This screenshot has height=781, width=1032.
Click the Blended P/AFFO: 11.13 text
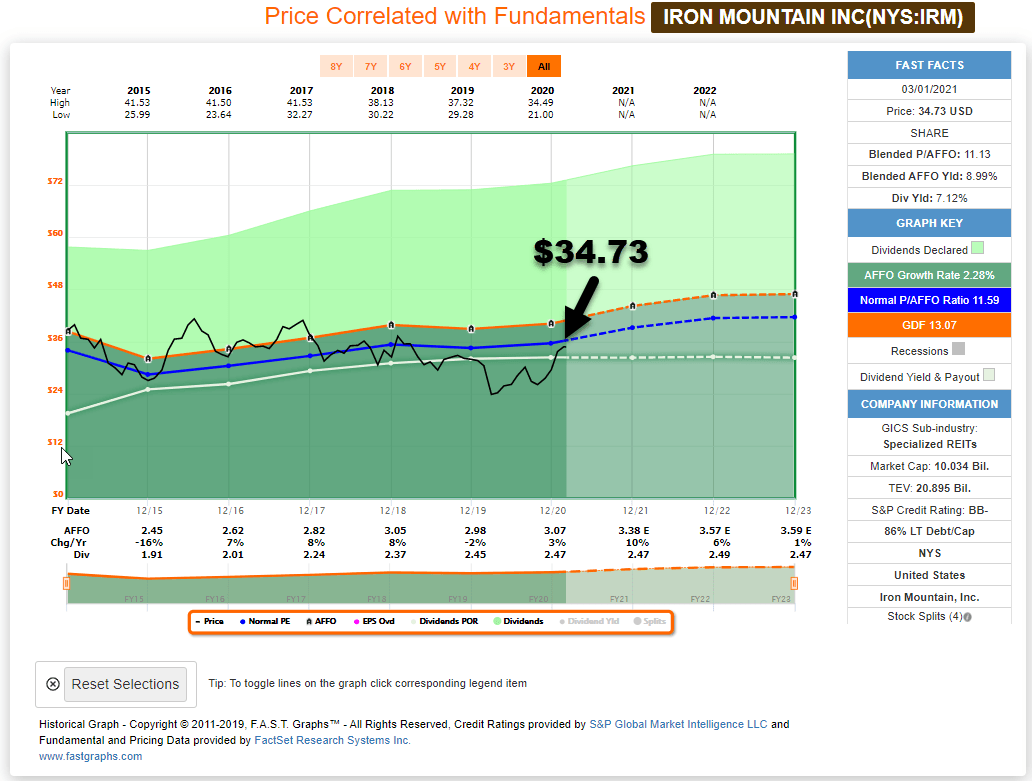(929, 154)
